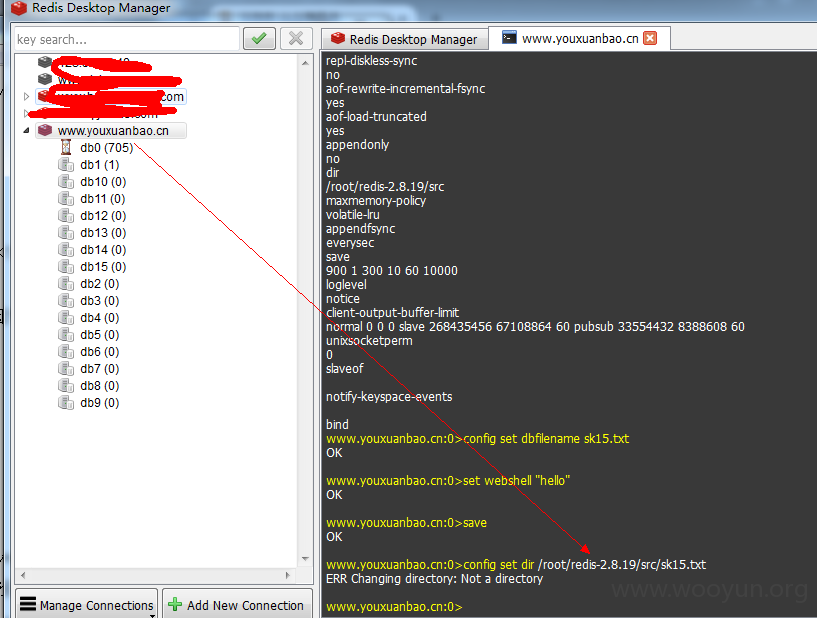Image resolution: width=817 pixels, height=618 pixels.
Task: Select db12 (0) in the tree
Action: tap(103, 216)
